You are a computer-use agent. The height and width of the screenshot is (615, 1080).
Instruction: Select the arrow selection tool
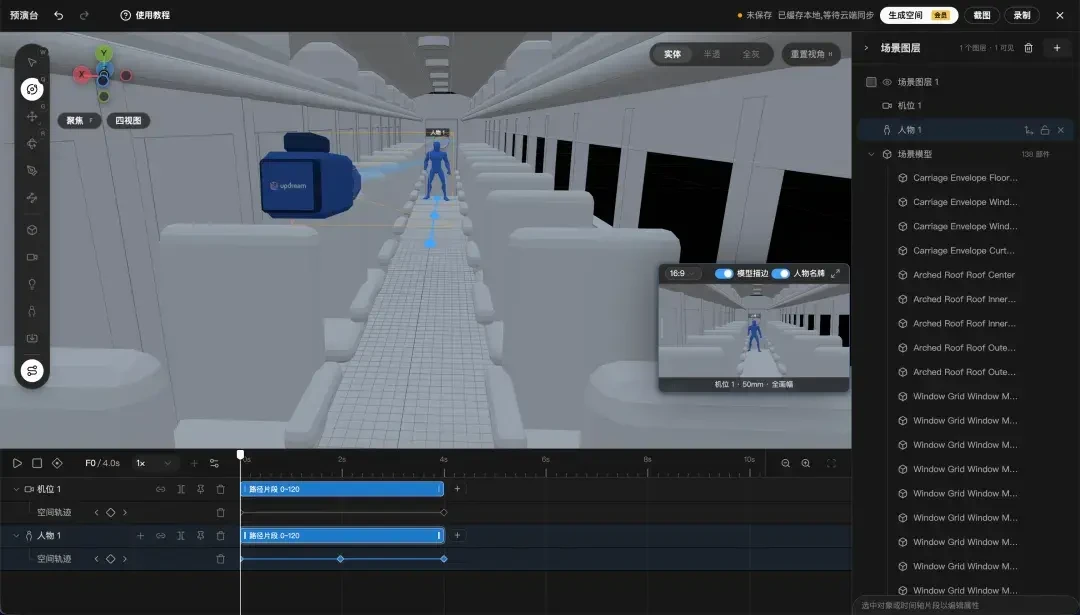[32, 62]
